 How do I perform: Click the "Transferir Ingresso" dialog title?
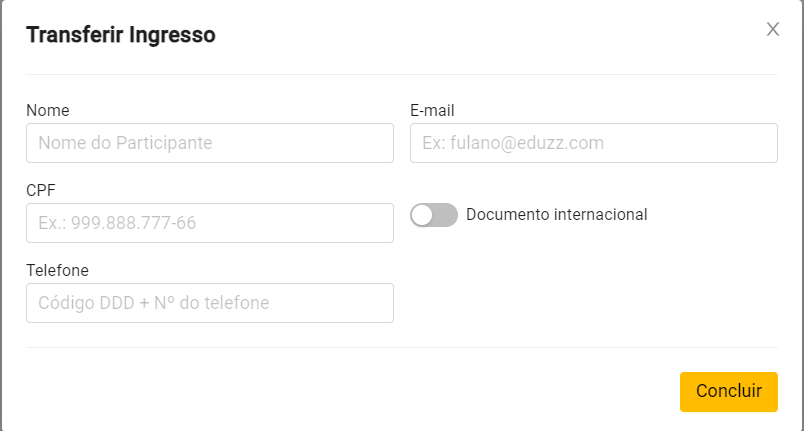(x=120, y=35)
